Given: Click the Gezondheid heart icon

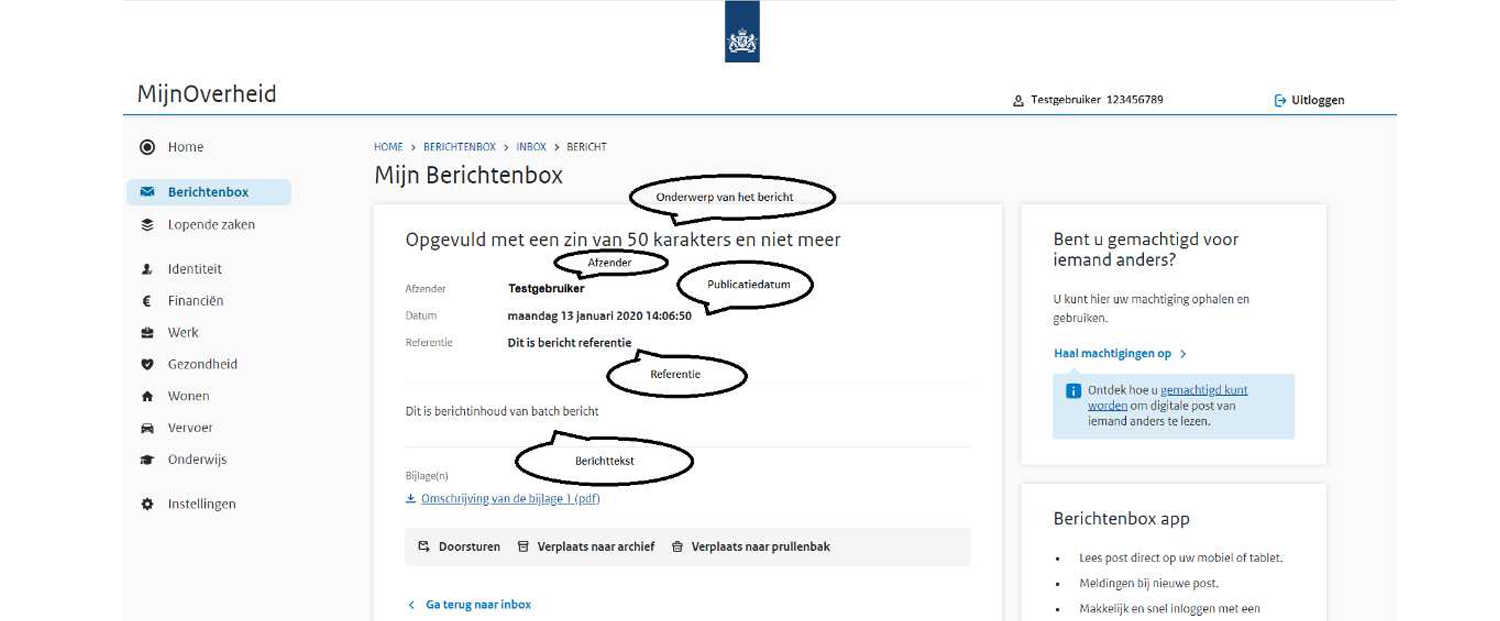Looking at the screenshot, I should point(147,365).
